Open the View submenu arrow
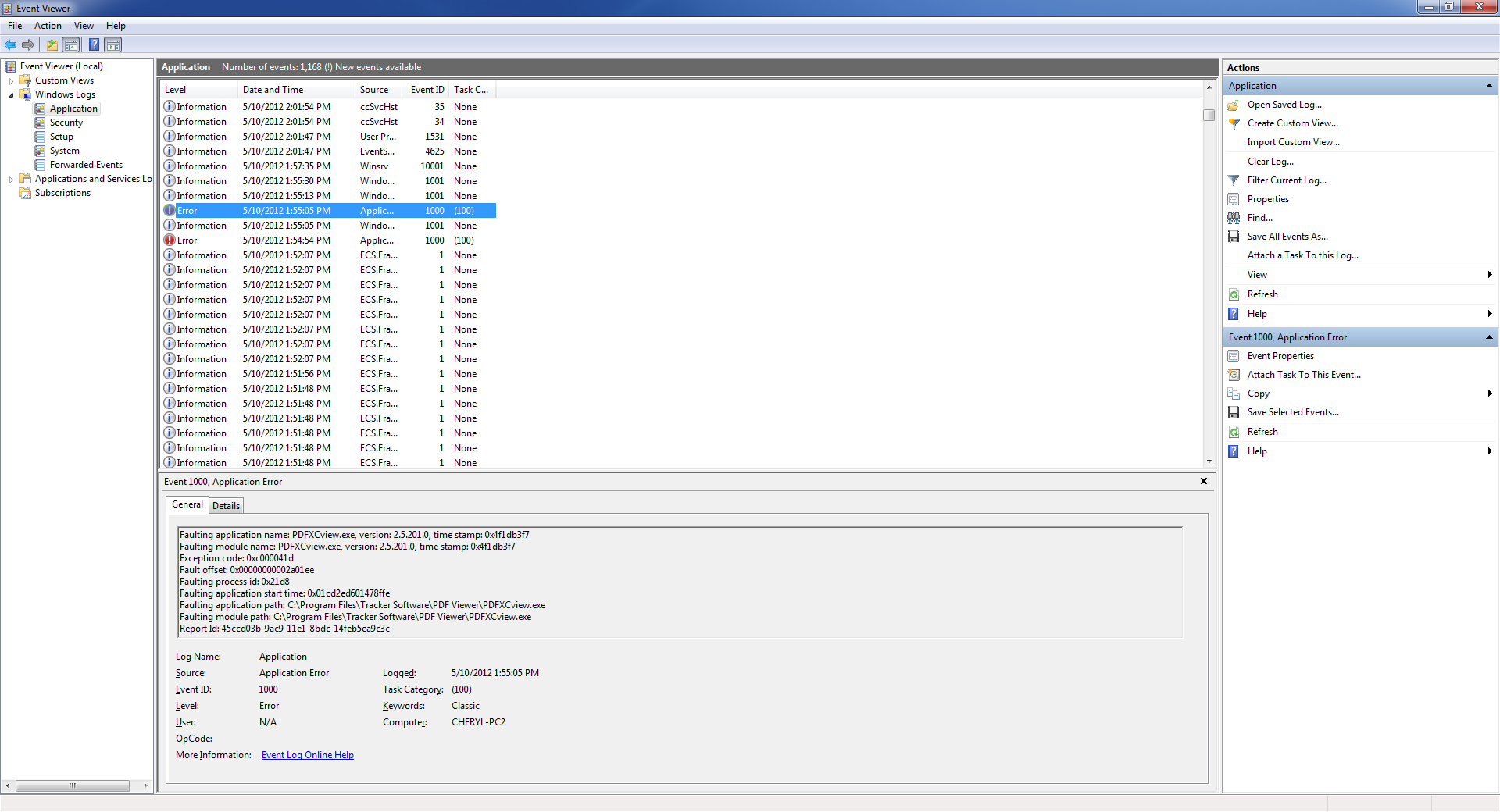 pyautogui.click(x=1490, y=275)
